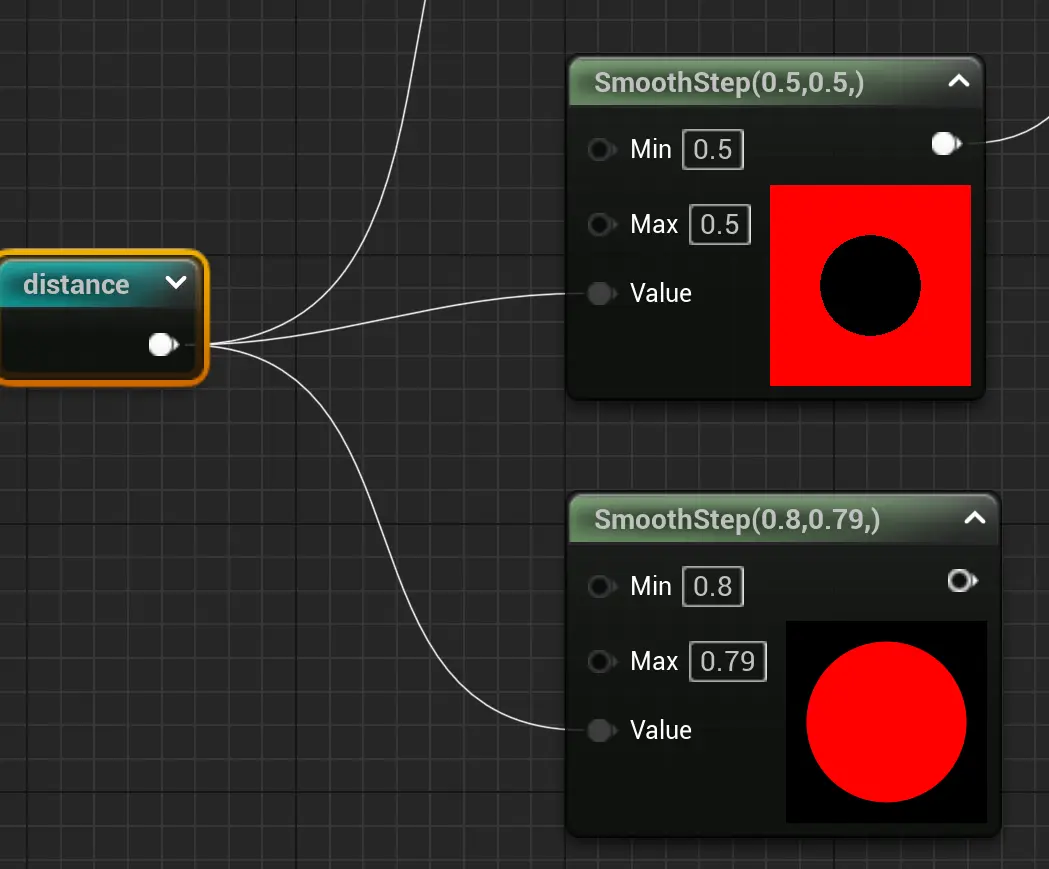Select the SmoothStep(0.8,0.79,) node title bar
The width and height of the screenshot is (1049, 869).
[737, 519]
